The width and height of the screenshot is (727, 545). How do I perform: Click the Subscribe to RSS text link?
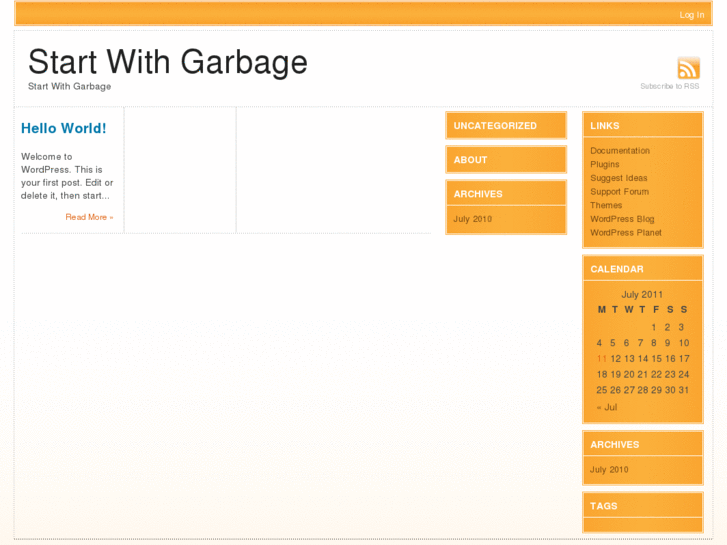click(x=670, y=86)
